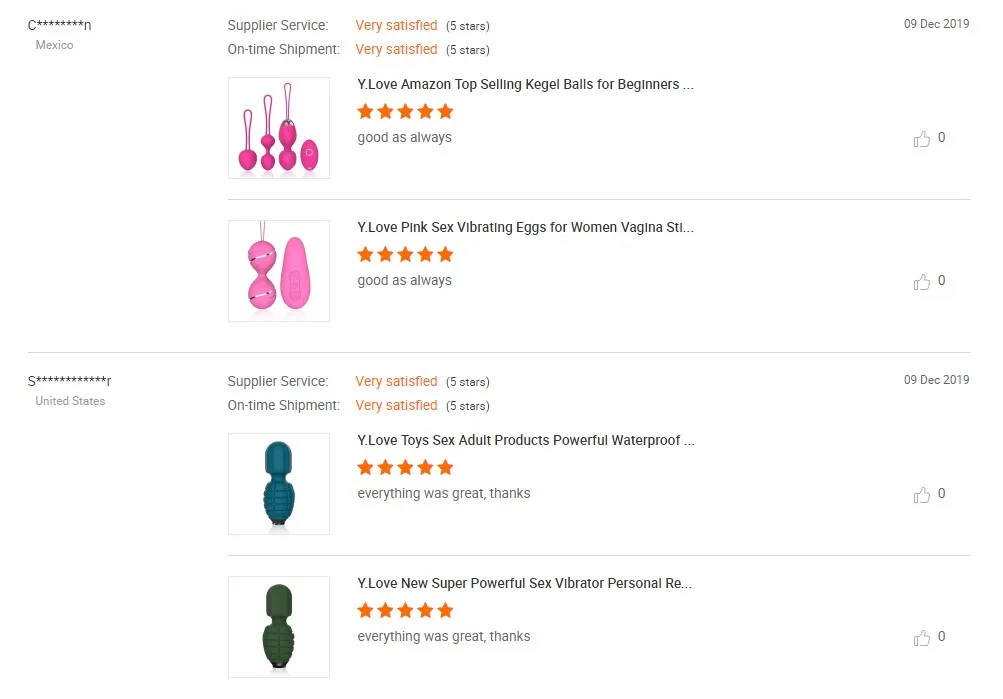
Task: Click the teal blue grenade-shaped product thumbnail
Action: coord(279,484)
